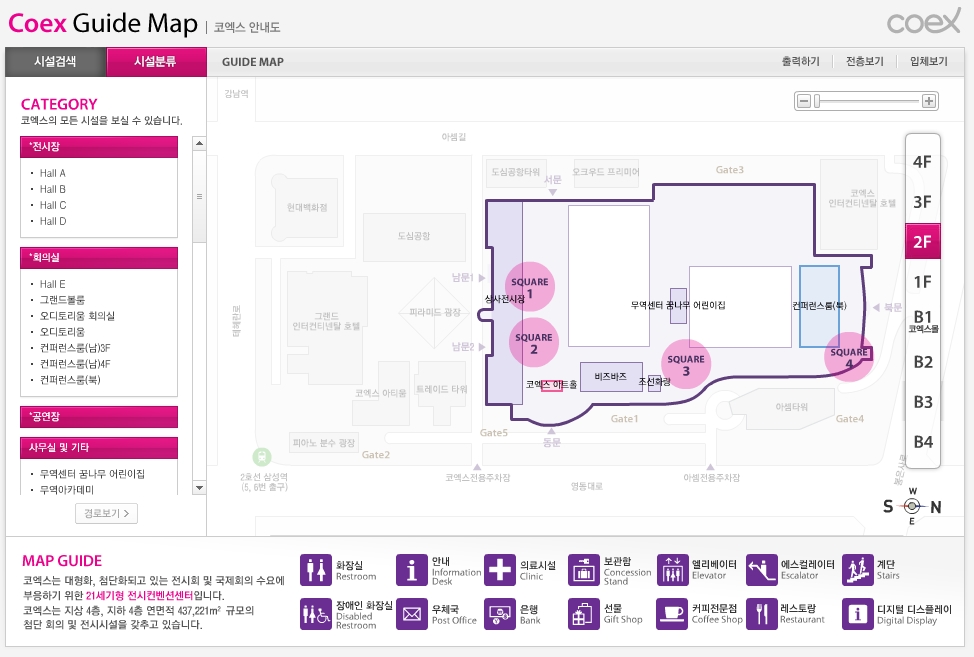The image size is (974, 657).
Task: Select 컨퍼런스룸(남)4F in the list
Action: click(x=75, y=364)
